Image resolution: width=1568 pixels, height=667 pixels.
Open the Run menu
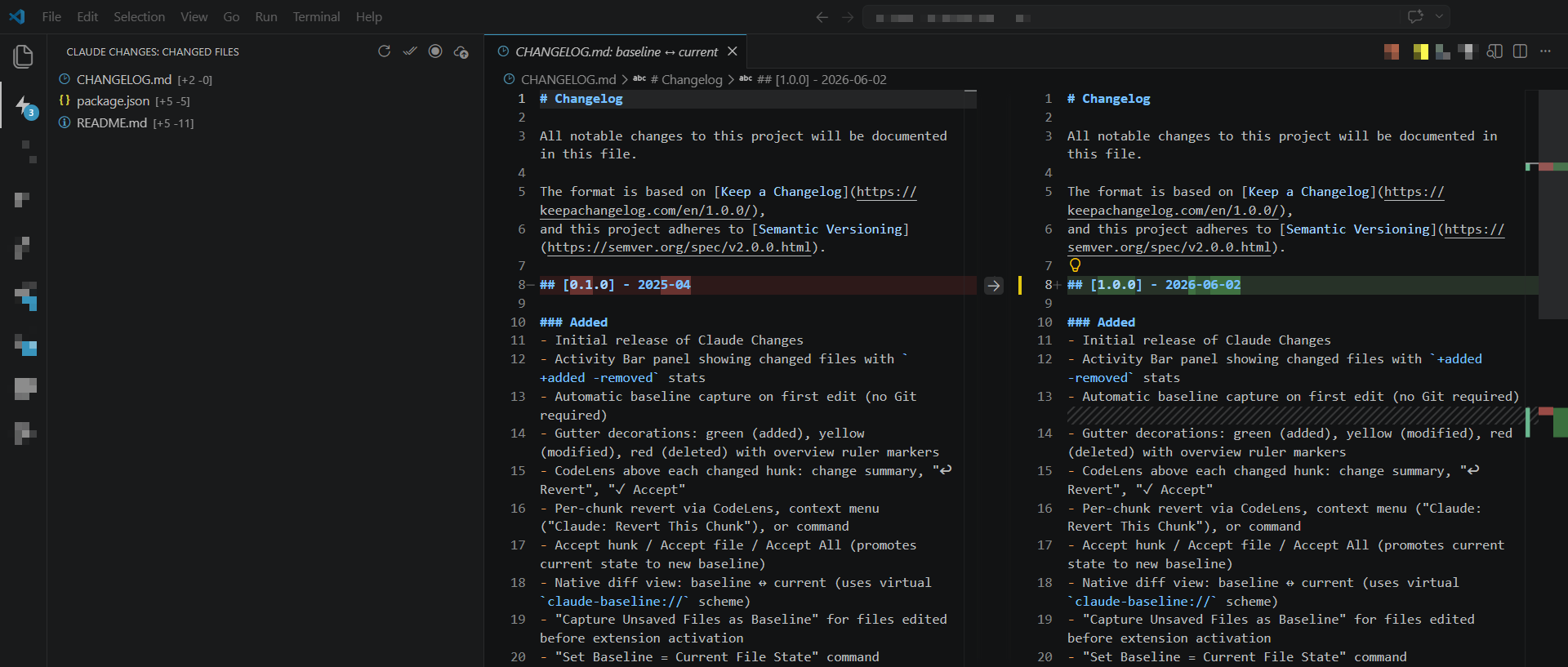266,17
